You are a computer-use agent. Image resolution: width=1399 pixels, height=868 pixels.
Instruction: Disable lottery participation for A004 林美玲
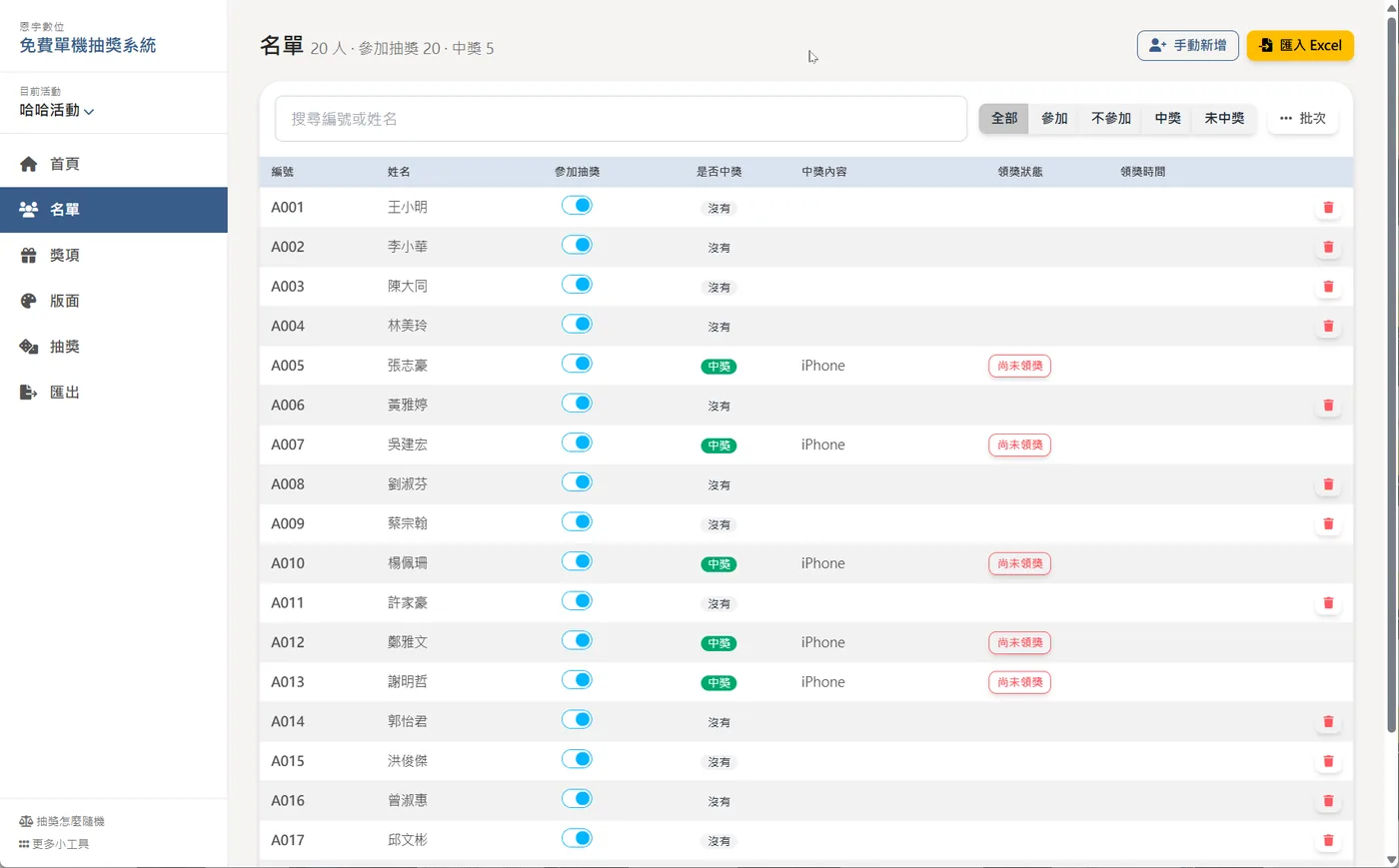577,325
